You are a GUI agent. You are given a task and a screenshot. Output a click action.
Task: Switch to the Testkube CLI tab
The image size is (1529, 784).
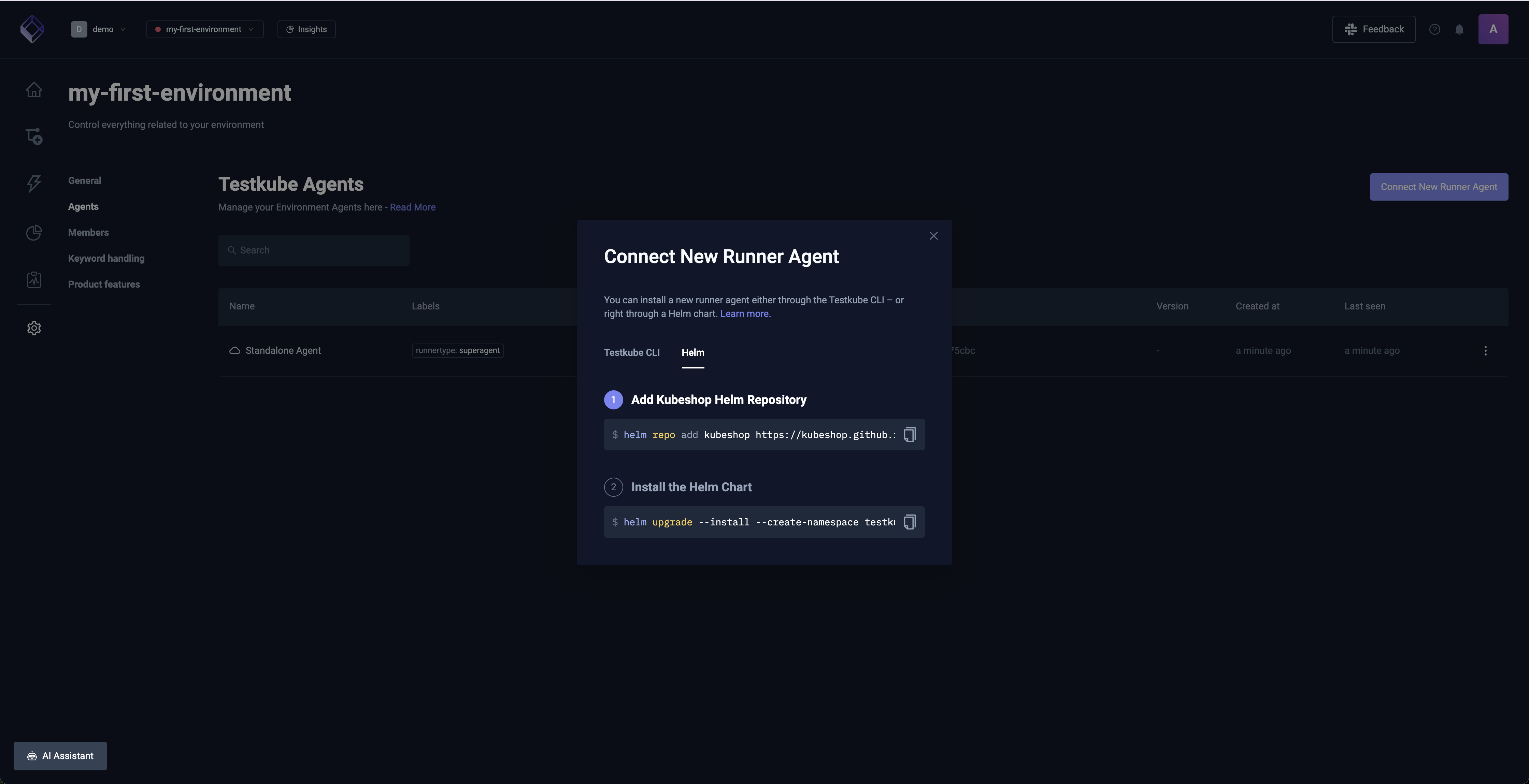[631, 352]
